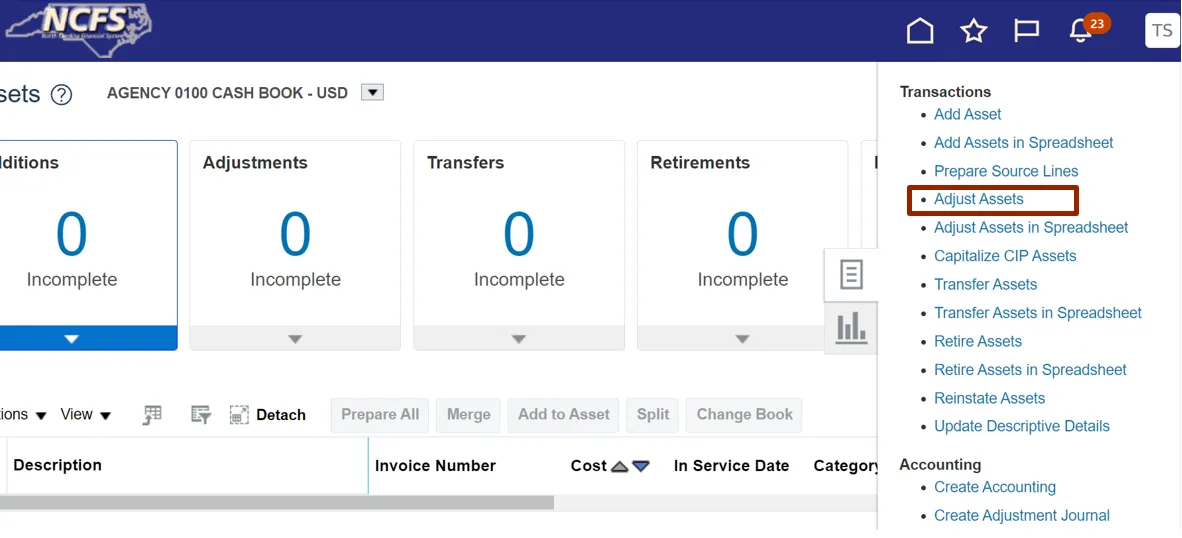This screenshot has width=1182, height=538.
Task: Click the Detach table icon
Action: tap(239, 415)
